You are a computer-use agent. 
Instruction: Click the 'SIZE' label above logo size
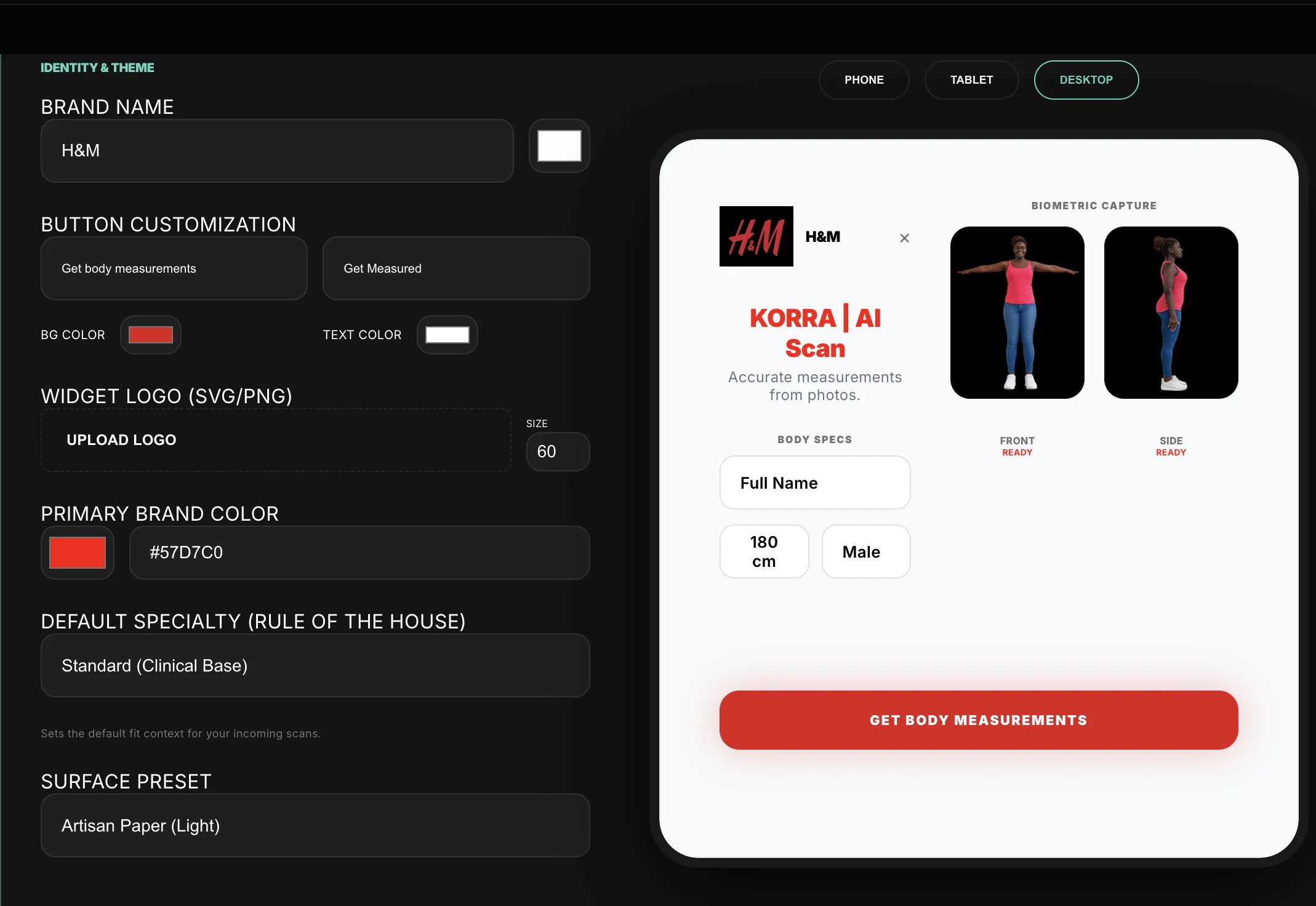coord(537,423)
